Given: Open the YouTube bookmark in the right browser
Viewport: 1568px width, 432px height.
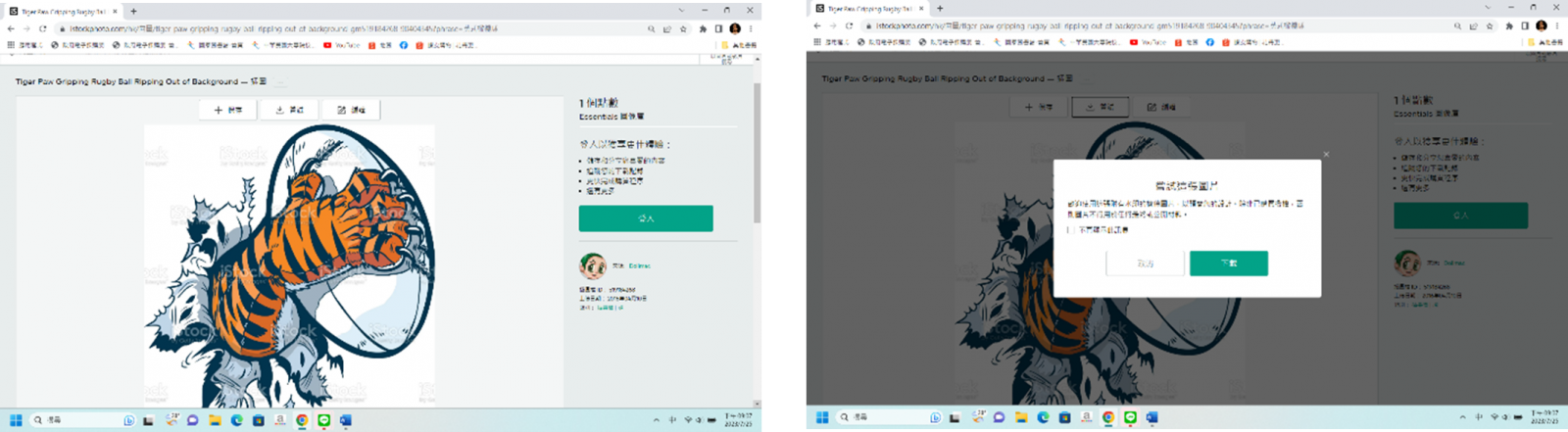Looking at the screenshot, I should (x=1149, y=42).
